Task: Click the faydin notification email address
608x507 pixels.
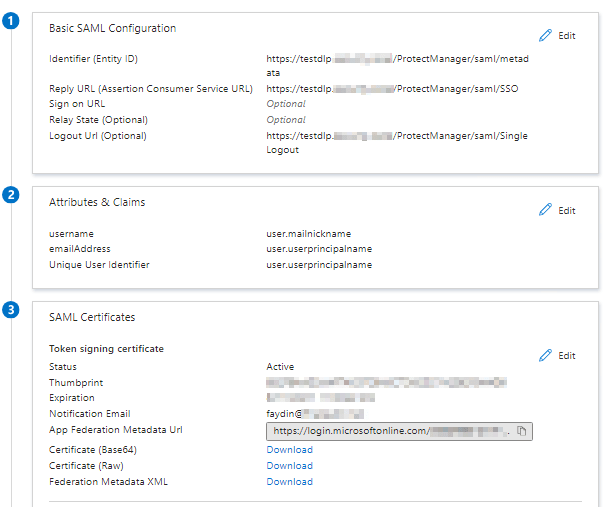Action: coord(314,414)
